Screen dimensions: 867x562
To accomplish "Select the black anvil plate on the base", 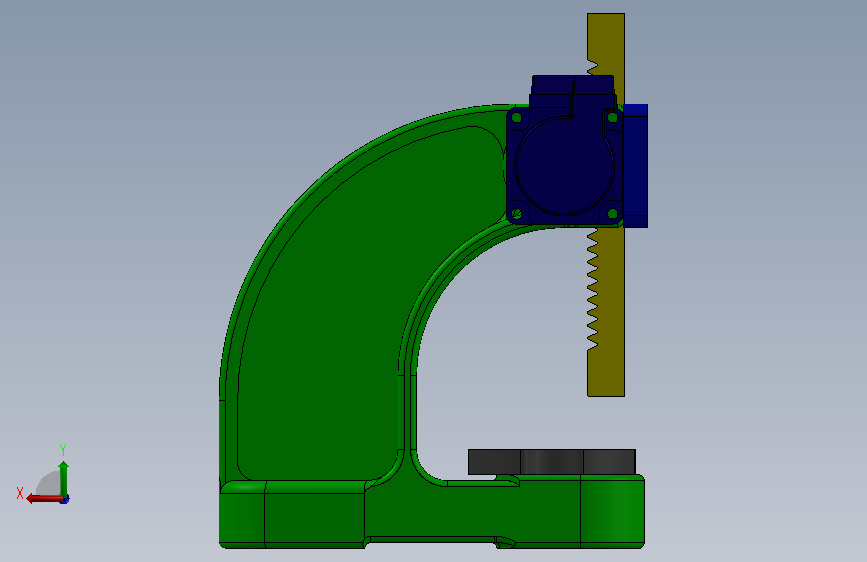I will point(552,462).
